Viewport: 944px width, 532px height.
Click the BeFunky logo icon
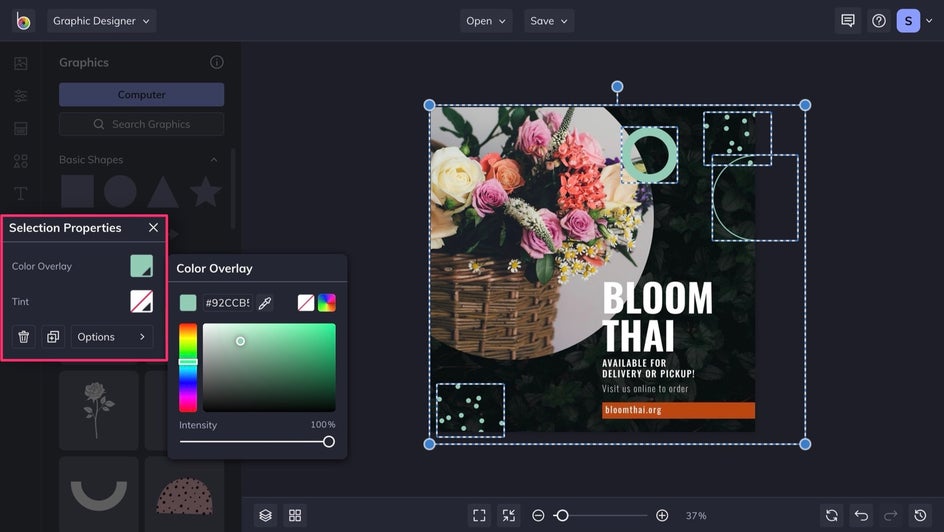23,21
